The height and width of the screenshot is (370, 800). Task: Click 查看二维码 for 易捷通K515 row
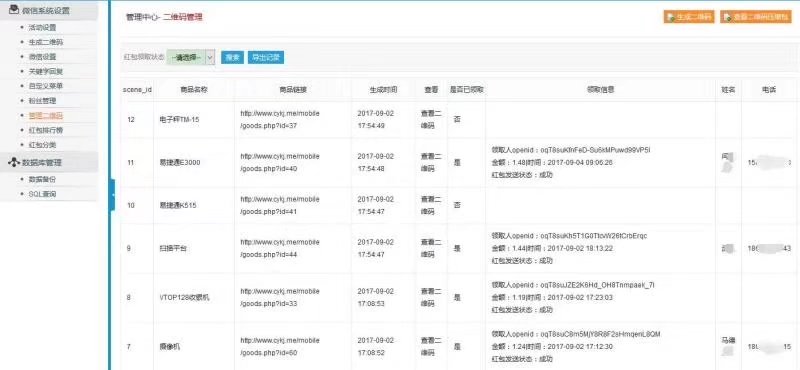[x=431, y=205]
